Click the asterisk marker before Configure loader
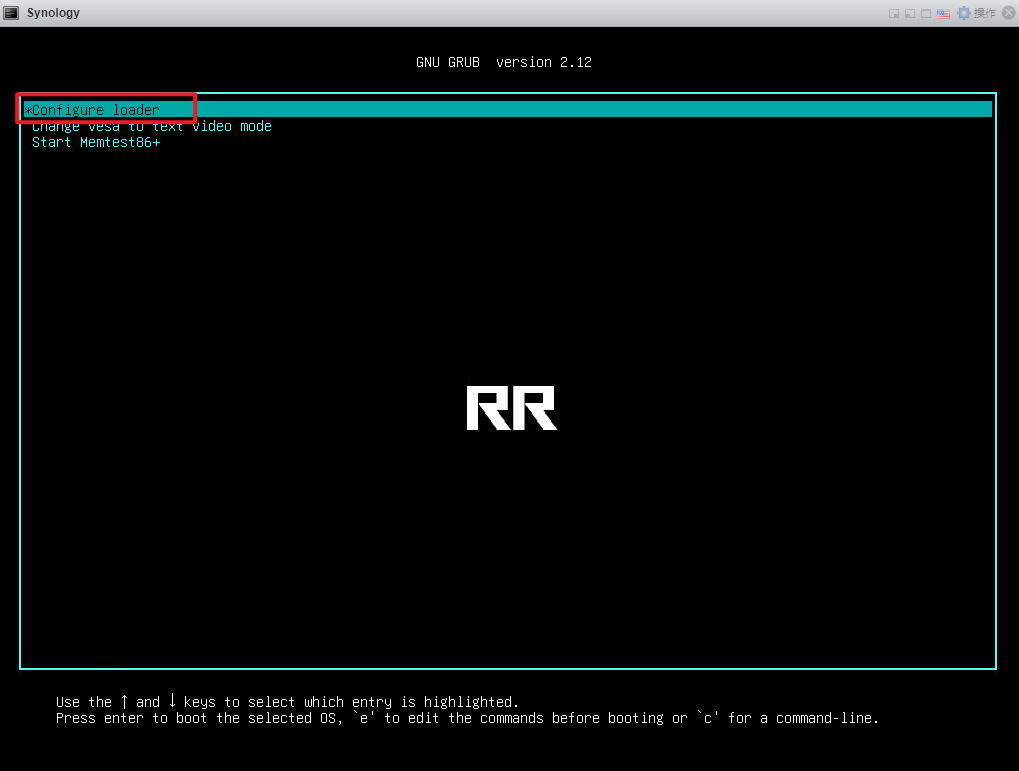The width and height of the screenshot is (1019, 771). 28,110
